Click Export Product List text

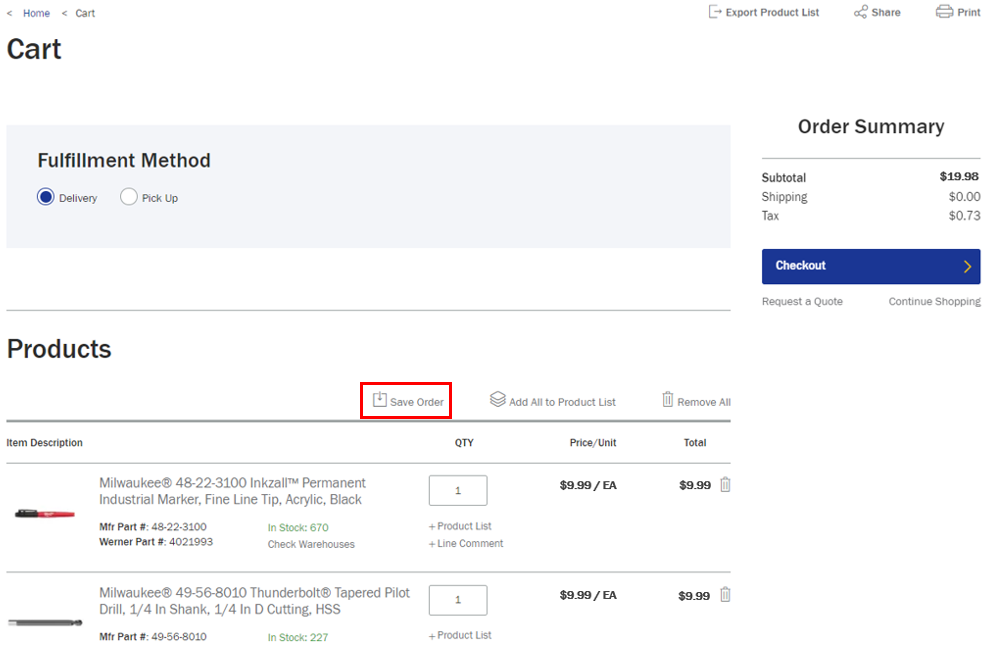pos(772,13)
